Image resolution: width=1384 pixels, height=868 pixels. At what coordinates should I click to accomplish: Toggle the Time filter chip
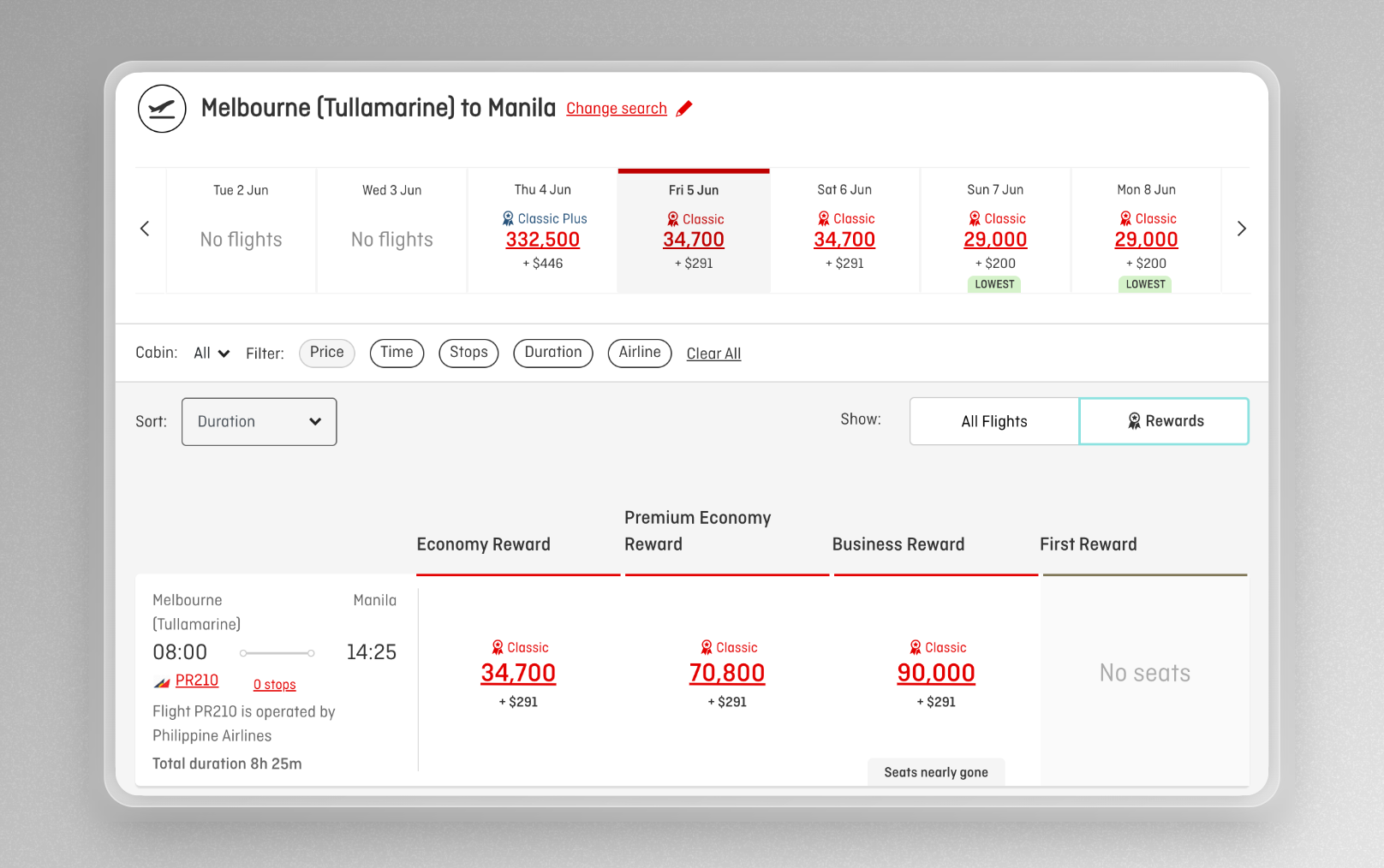[397, 353]
